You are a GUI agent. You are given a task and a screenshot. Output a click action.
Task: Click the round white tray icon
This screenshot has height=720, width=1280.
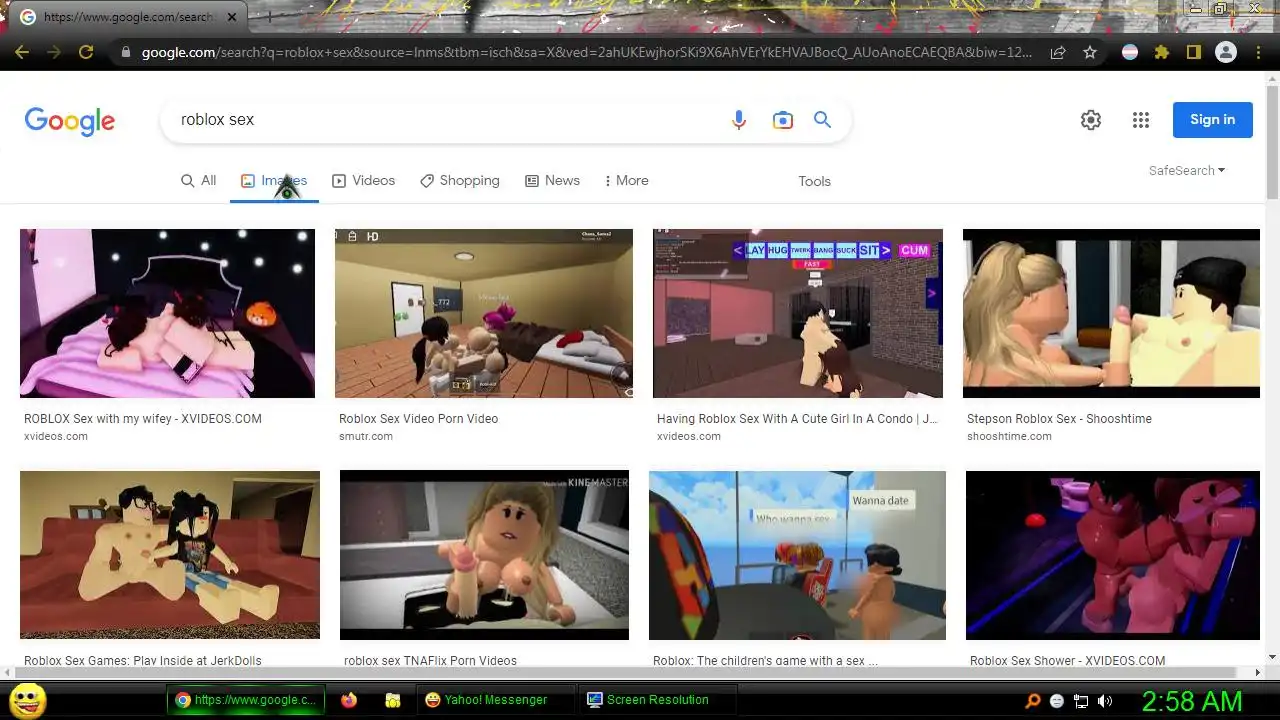coord(1057,701)
